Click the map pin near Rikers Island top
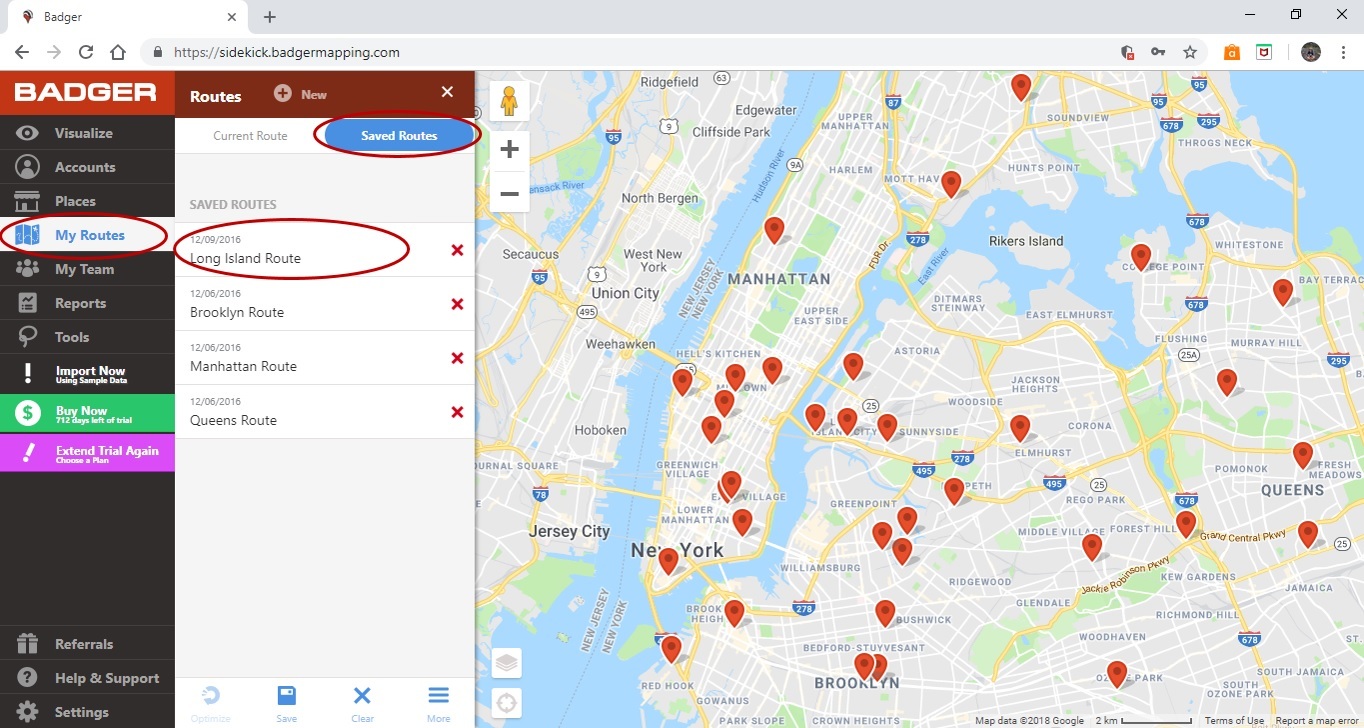Screen dimensions: 1364x728 tap(951, 184)
